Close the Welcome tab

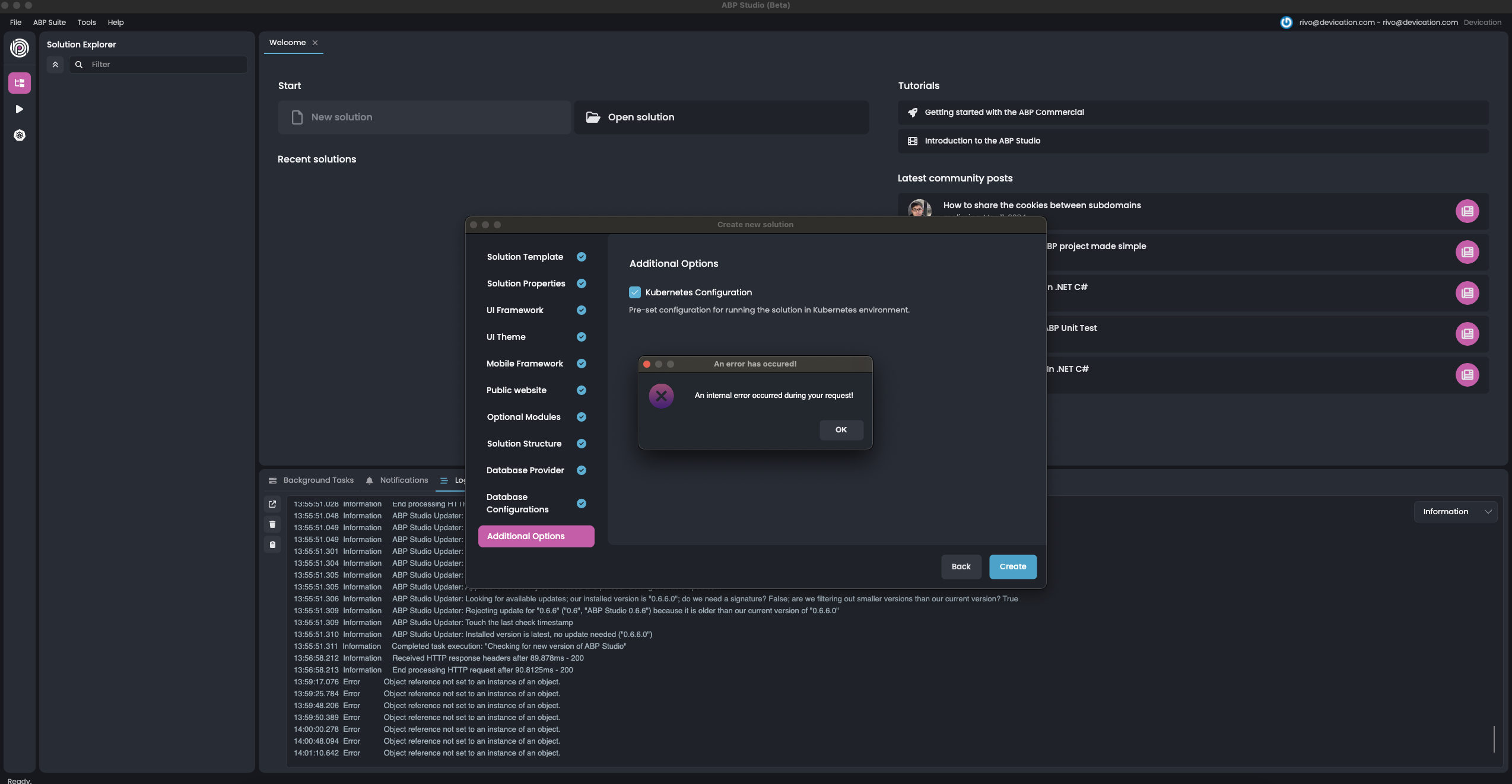coord(315,43)
